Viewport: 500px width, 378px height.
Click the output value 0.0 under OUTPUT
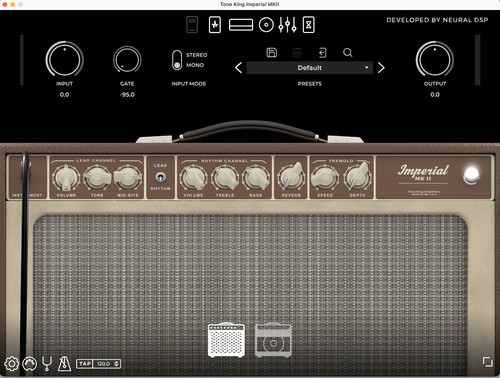click(435, 95)
